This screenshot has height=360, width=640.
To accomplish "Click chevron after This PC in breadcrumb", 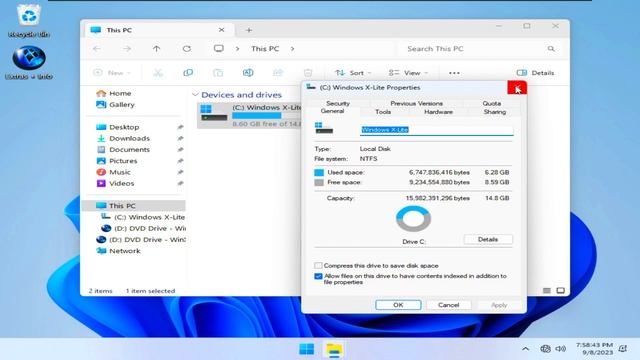I will coord(292,49).
